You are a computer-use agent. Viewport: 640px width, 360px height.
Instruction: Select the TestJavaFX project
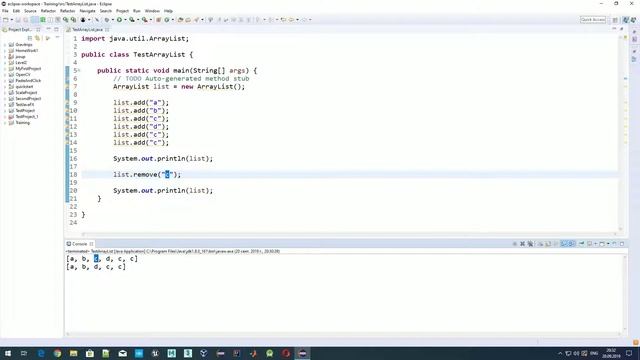click(24, 104)
